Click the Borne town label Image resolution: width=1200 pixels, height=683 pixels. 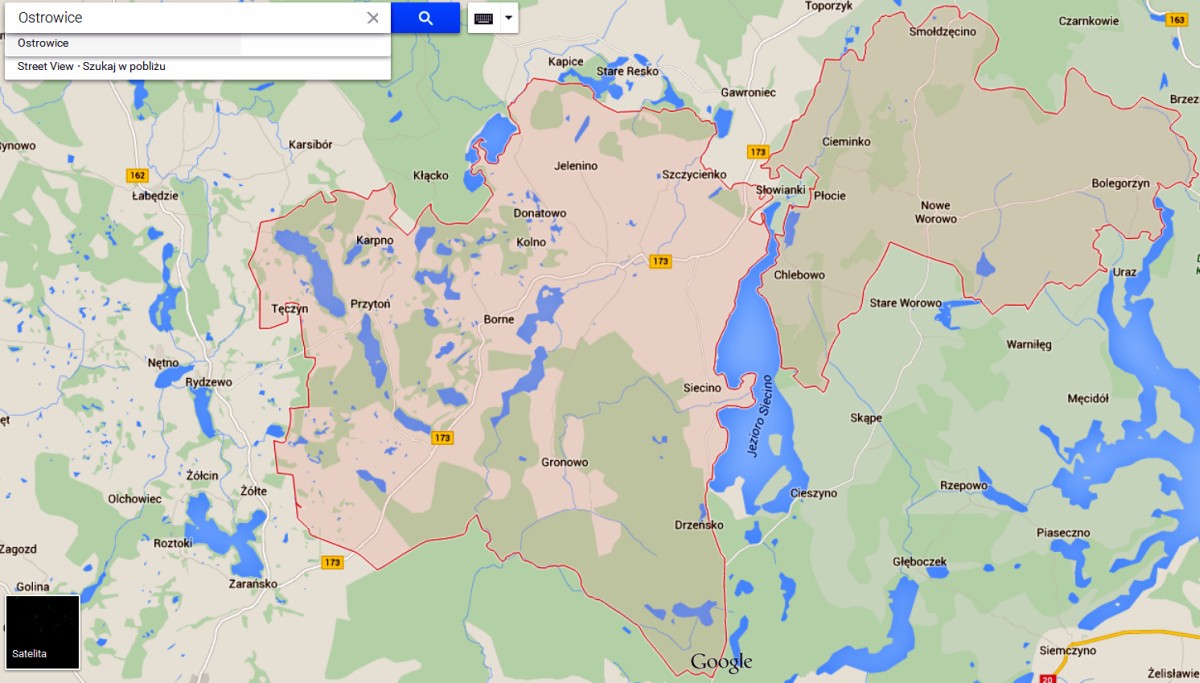498,319
